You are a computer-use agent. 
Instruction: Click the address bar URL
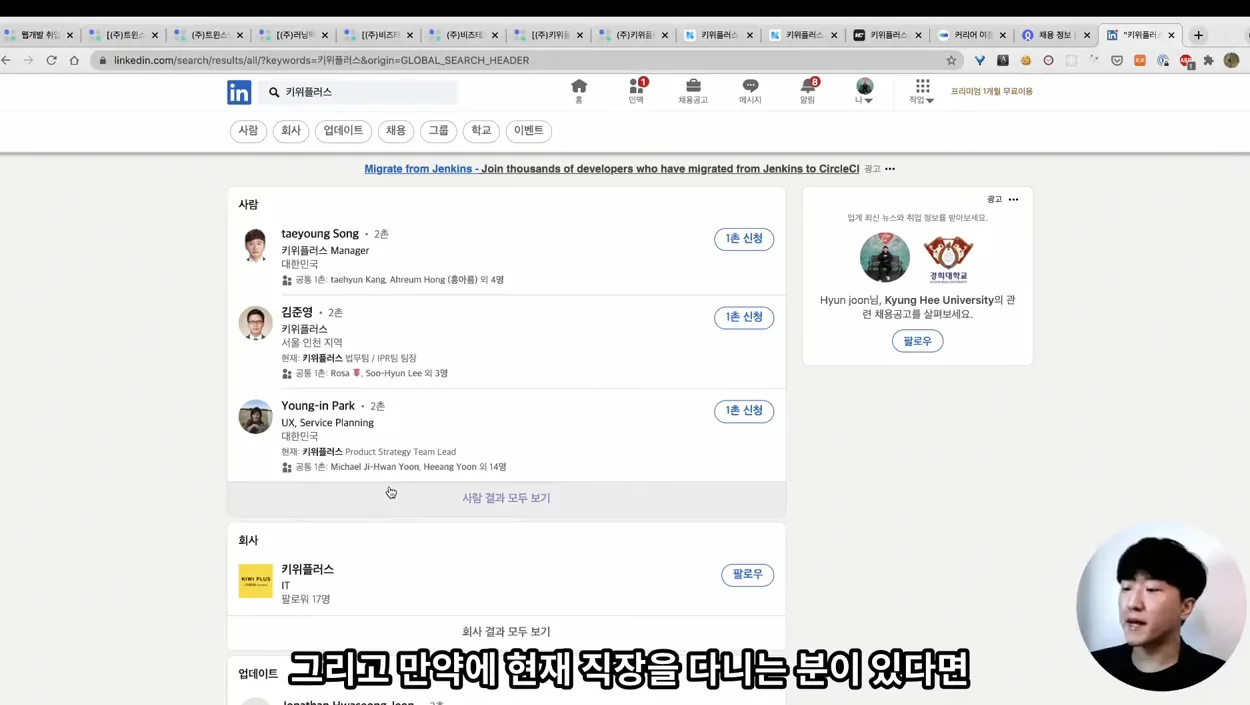point(321,60)
